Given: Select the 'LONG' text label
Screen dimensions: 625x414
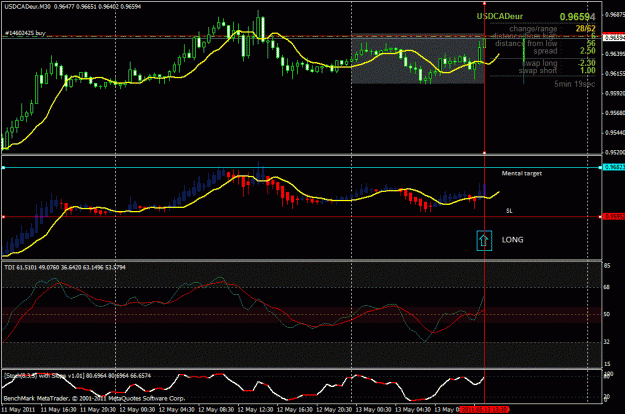Looking at the screenshot, I should (x=512, y=240).
